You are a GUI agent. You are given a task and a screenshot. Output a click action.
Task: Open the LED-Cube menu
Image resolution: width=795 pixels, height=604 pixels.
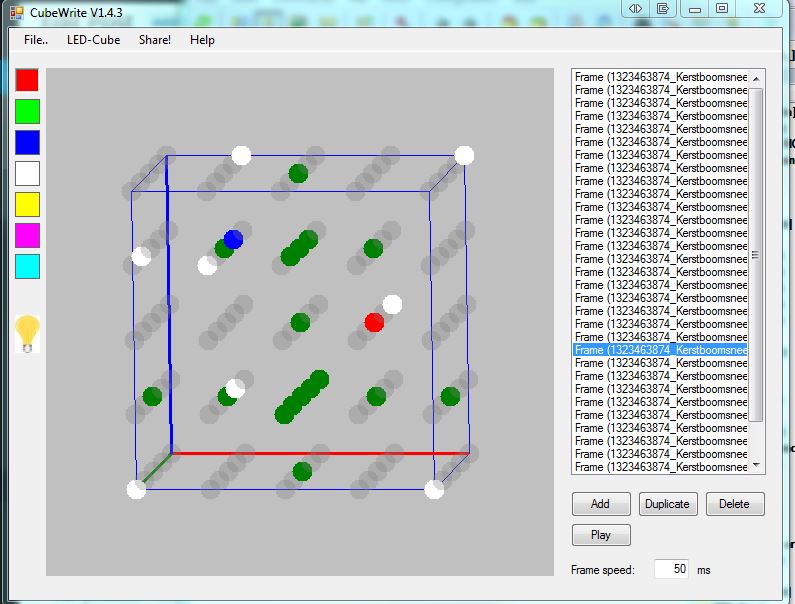point(93,40)
